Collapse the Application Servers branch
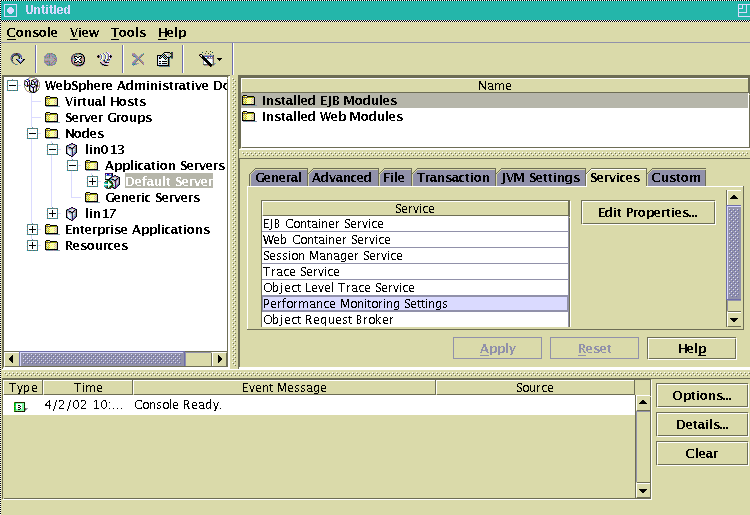750x515 pixels. pyautogui.click(x=73, y=165)
